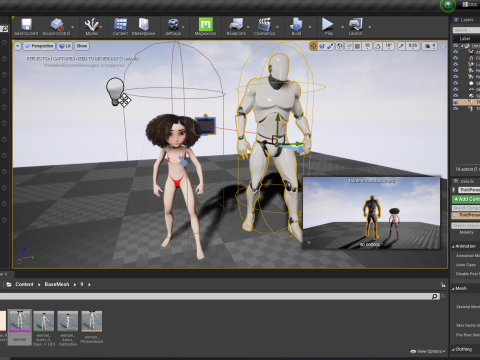Screen dimensions: 480x360
Task: Expand Launch options dropdown arrow
Action: point(369,27)
